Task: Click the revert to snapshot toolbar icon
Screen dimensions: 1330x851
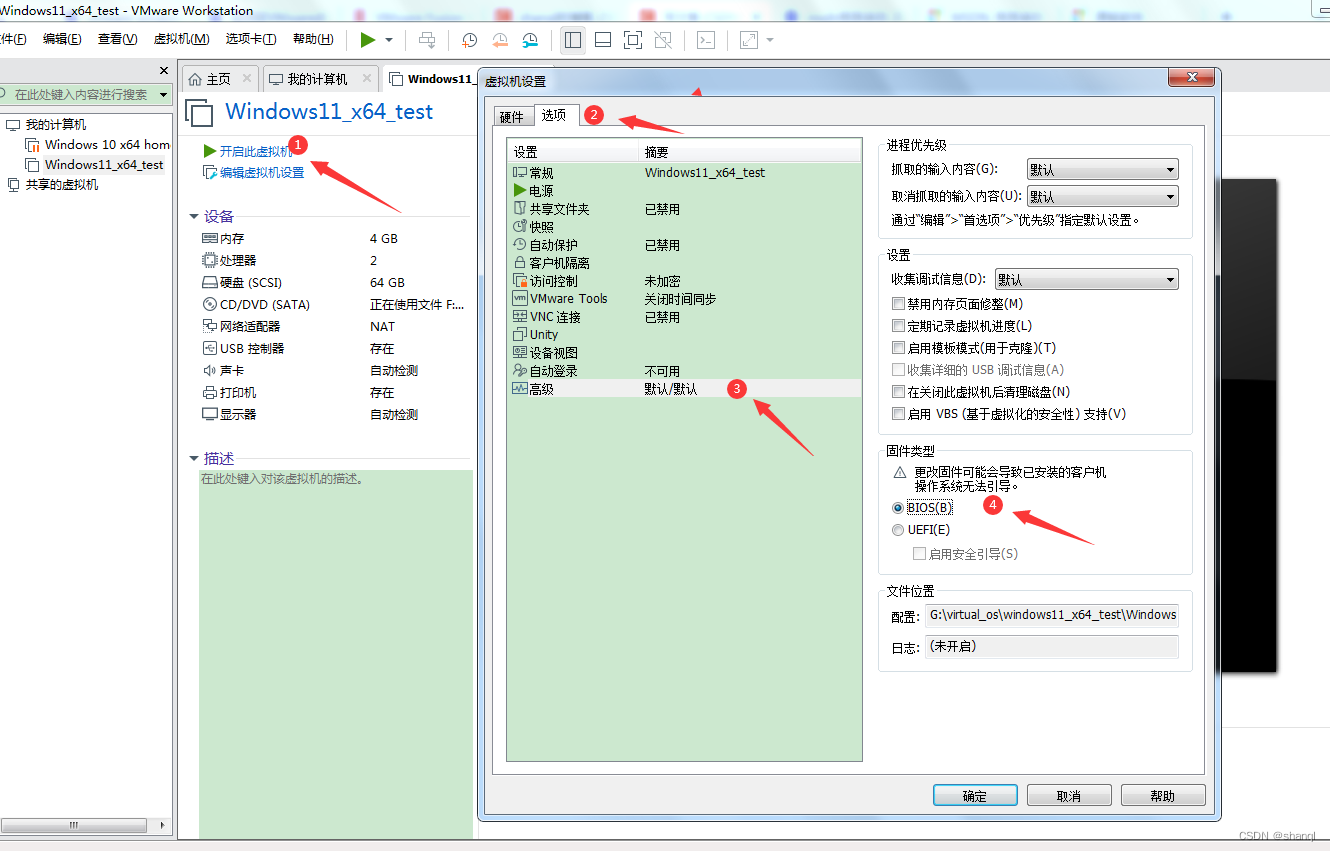Action: [500, 40]
